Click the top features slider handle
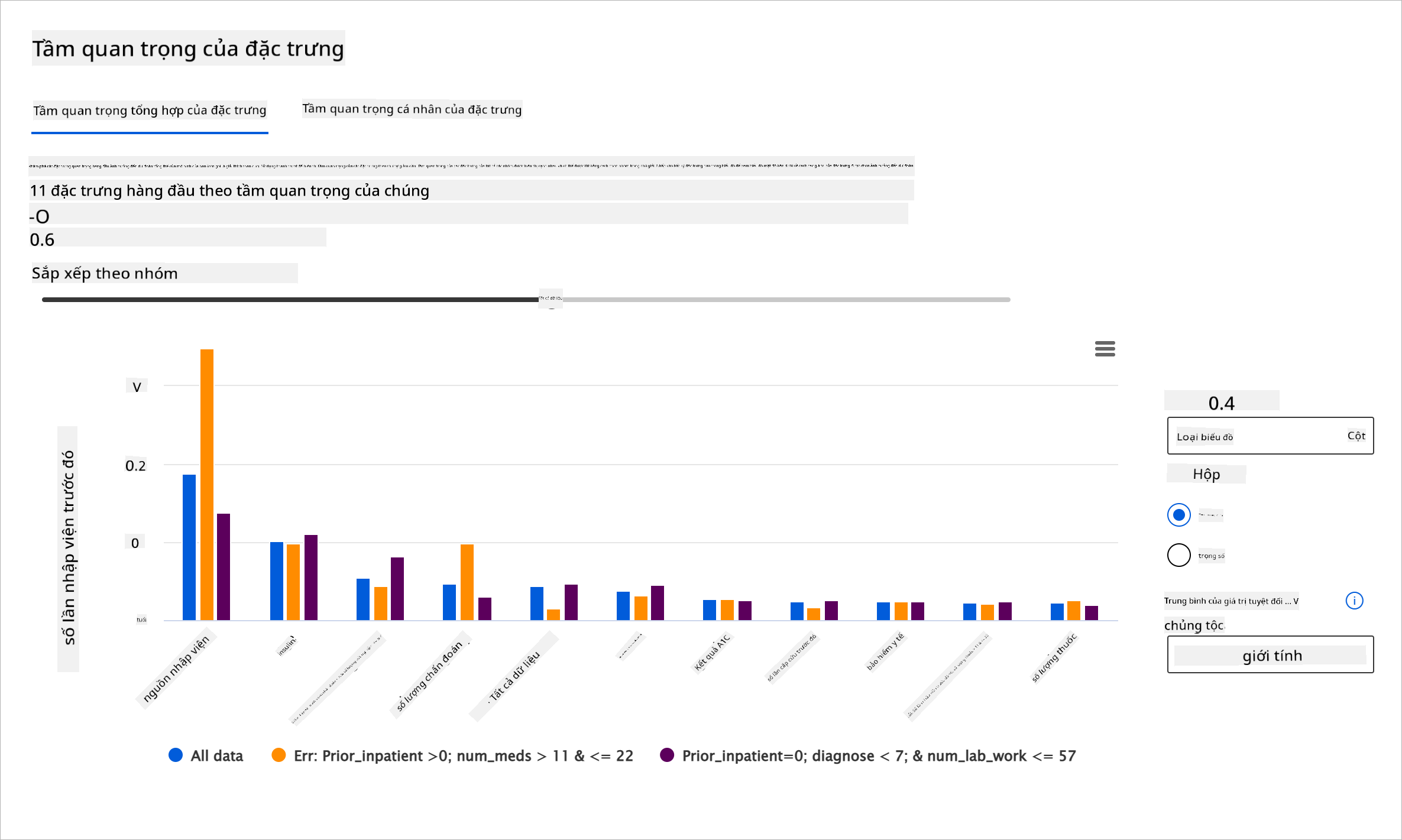This screenshot has height=840, width=1402. tap(551, 300)
